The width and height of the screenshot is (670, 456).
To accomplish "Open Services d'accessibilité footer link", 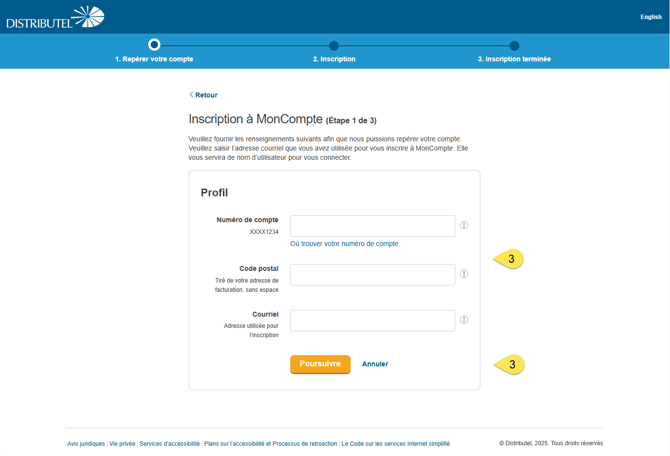I will pos(169,443).
